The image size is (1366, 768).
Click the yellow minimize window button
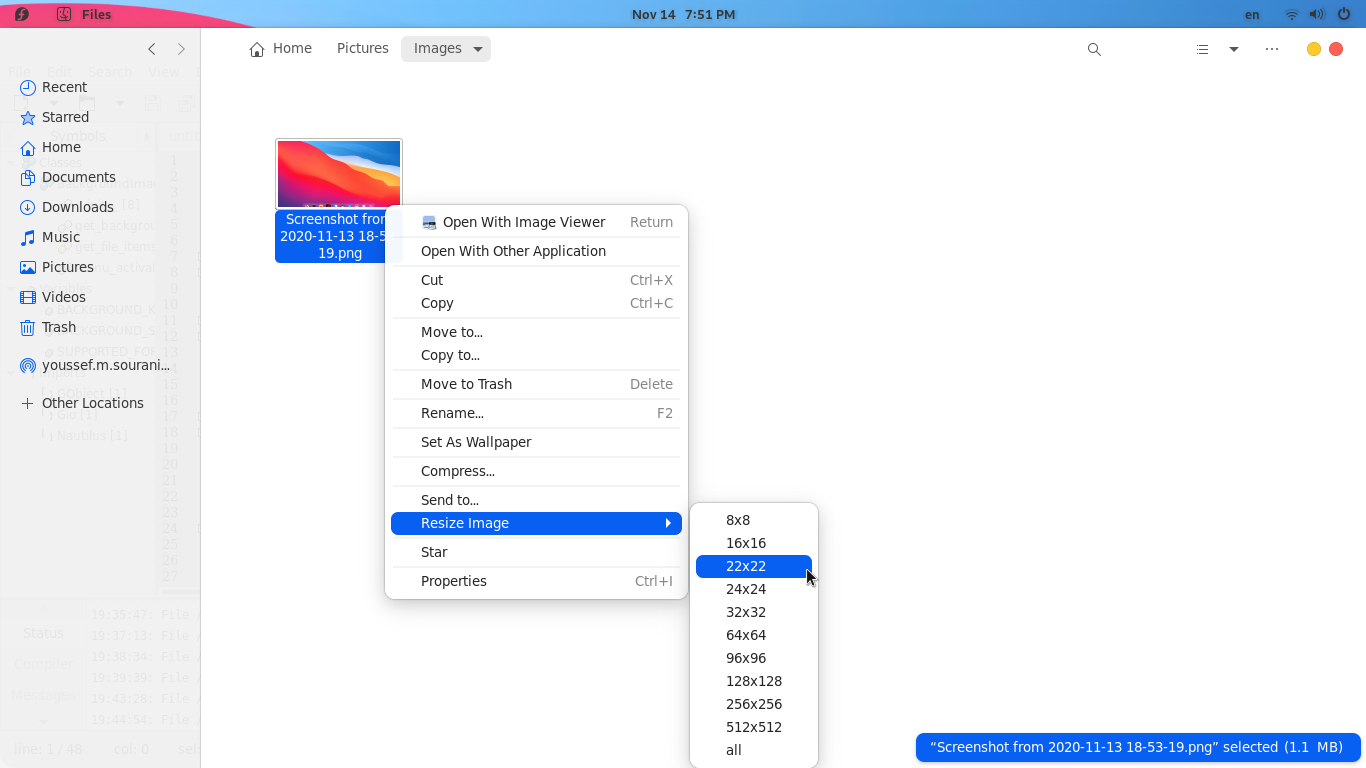pos(1314,49)
